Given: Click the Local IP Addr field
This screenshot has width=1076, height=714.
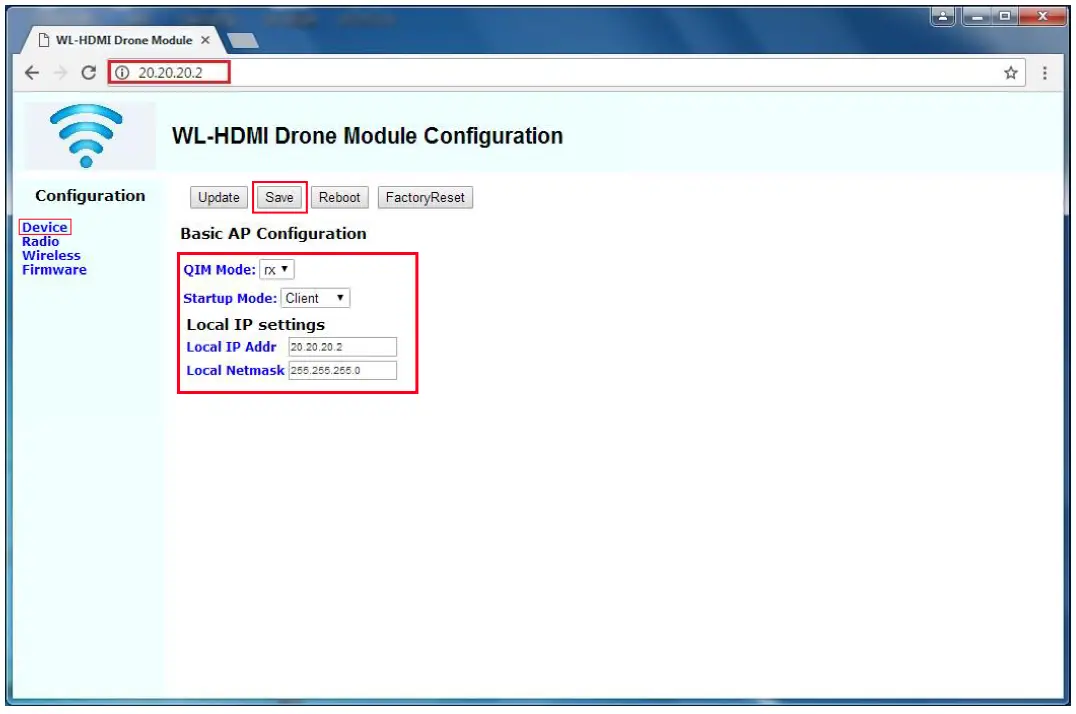Looking at the screenshot, I should click(342, 347).
